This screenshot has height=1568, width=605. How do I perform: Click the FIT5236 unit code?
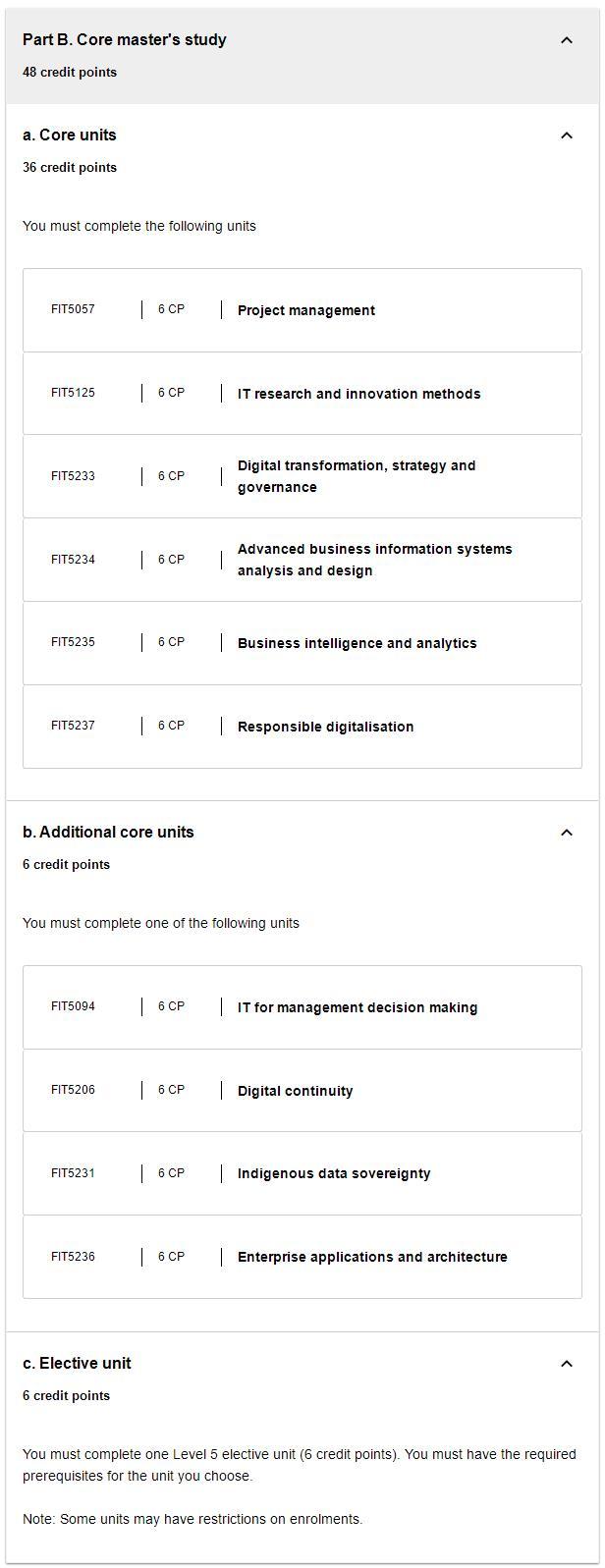73,1257
